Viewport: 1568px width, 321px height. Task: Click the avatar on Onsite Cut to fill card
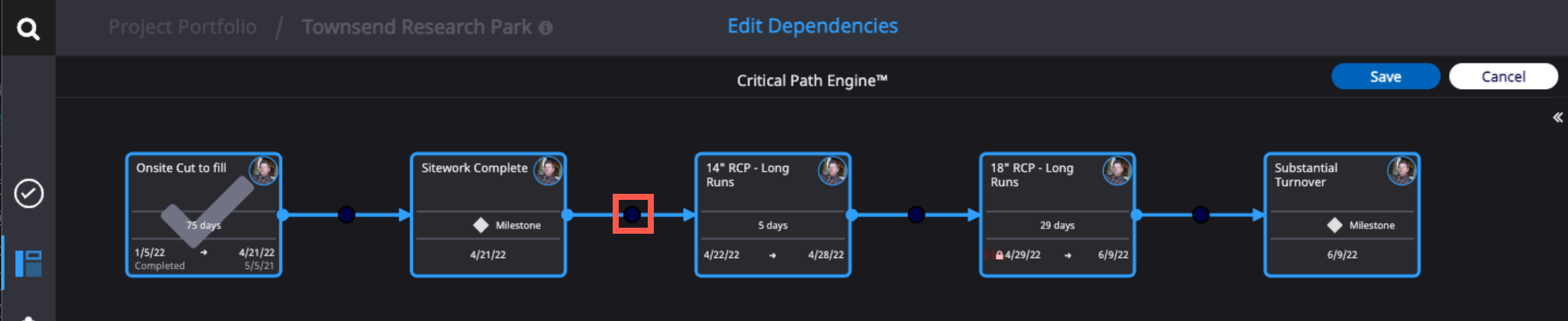tap(263, 171)
